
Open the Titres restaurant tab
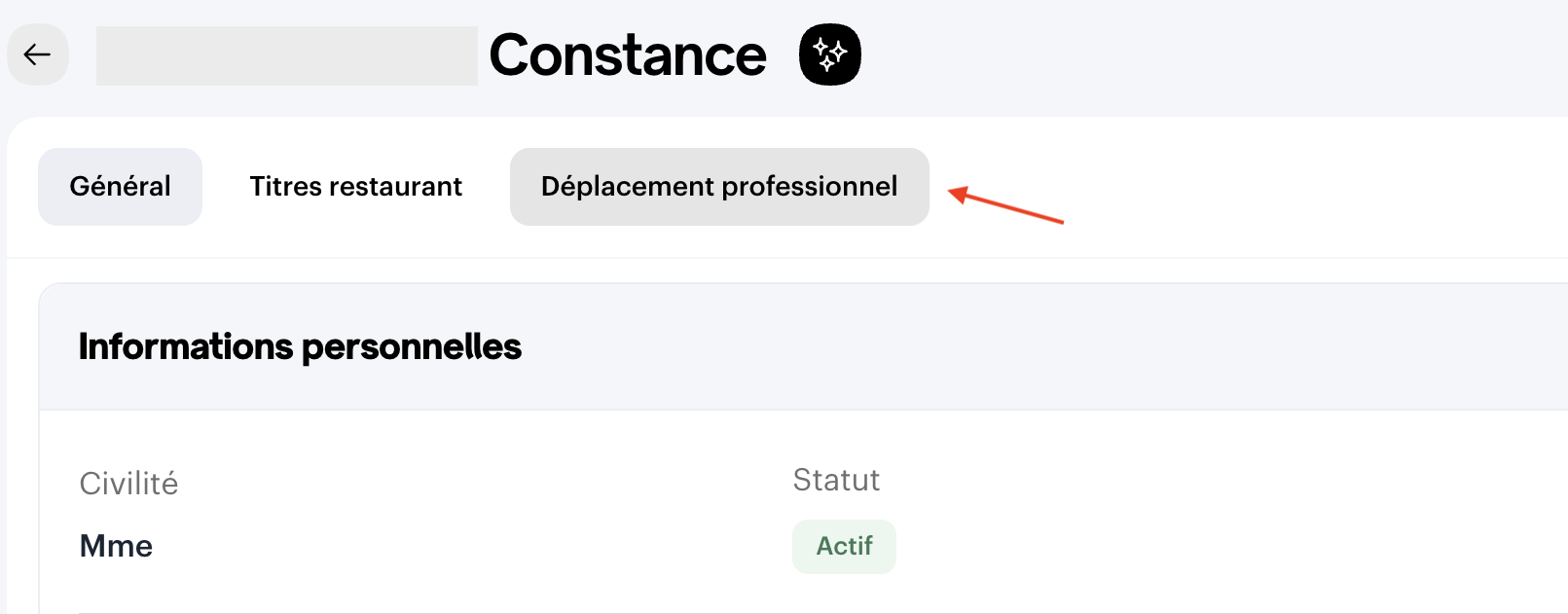coord(355,187)
